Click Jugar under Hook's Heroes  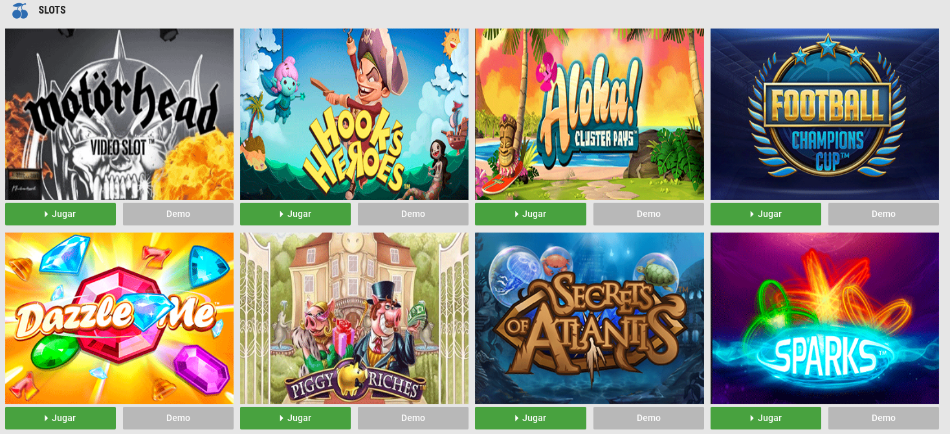point(295,214)
